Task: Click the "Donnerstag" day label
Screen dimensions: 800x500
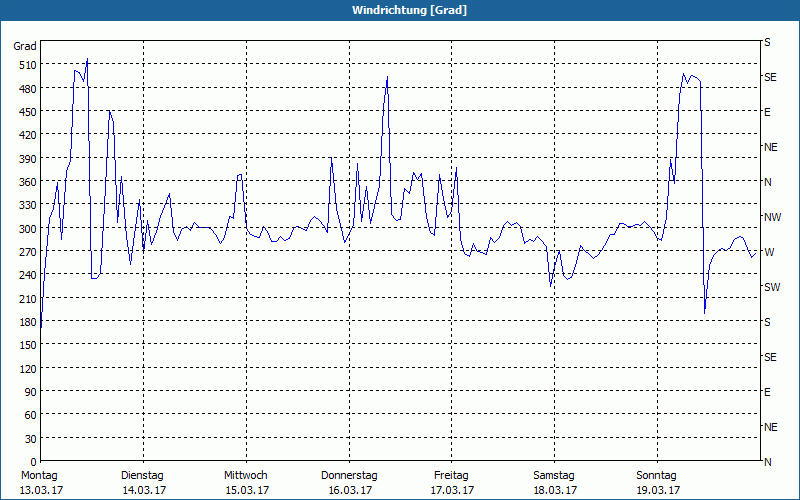Action: point(349,476)
